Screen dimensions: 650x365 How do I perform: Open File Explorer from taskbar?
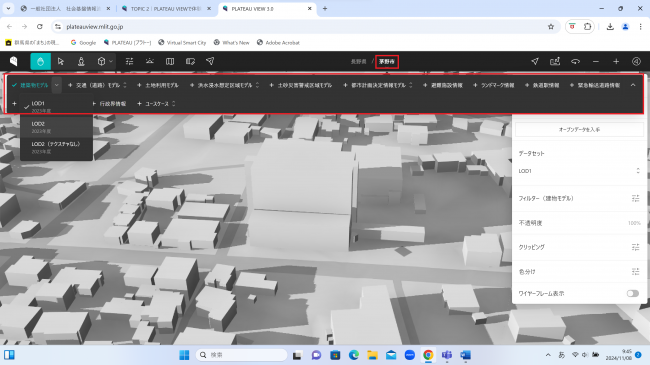pos(372,355)
